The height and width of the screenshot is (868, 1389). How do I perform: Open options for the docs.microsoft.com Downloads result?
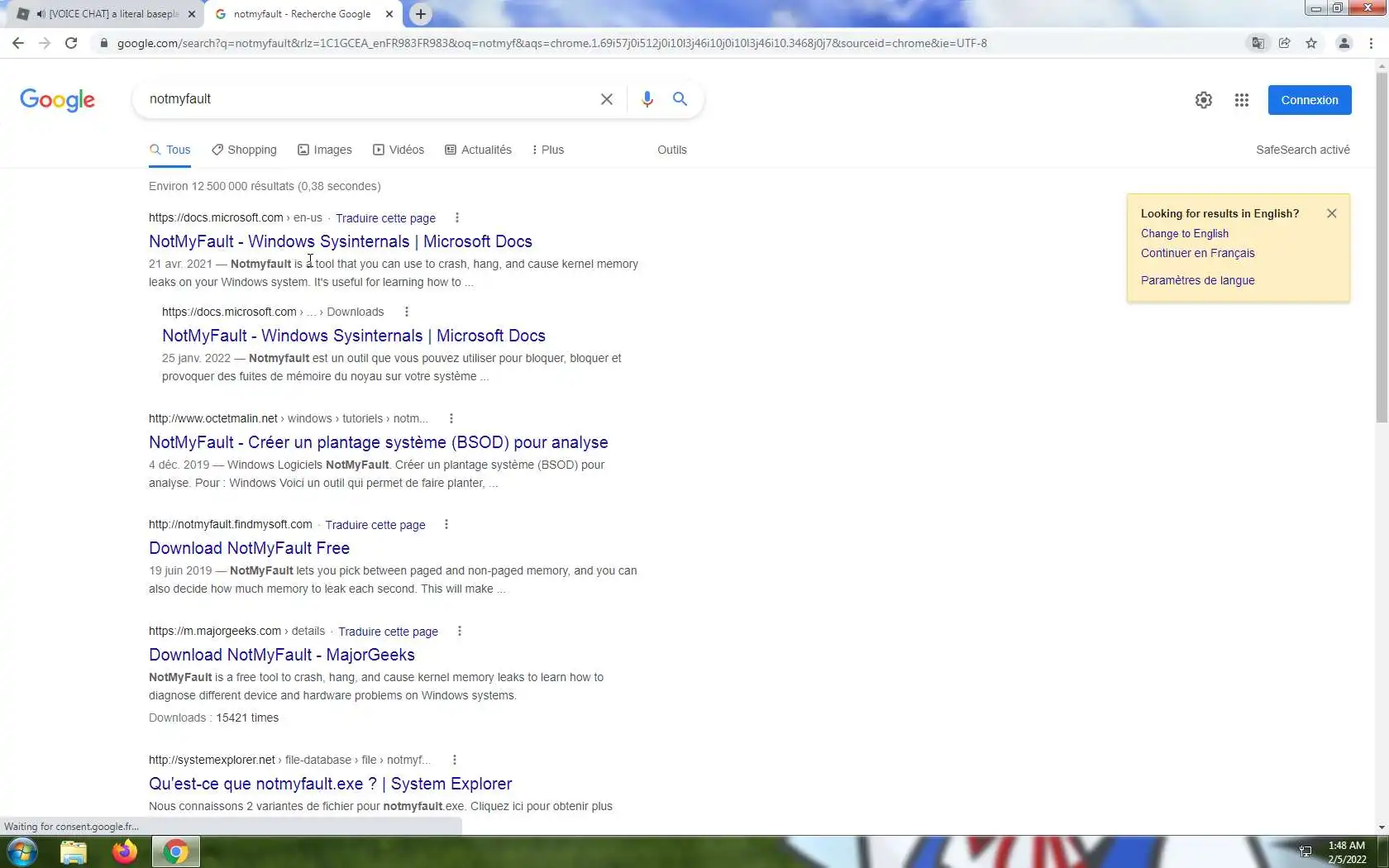(406, 312)
